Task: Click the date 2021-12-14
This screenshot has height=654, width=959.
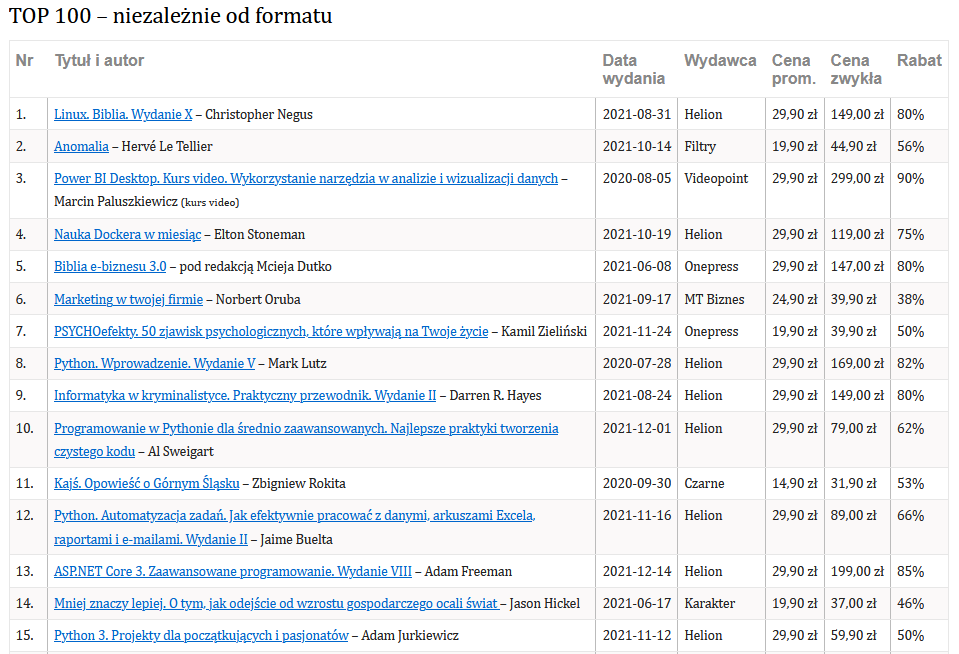Action: [x=637, y=571]
